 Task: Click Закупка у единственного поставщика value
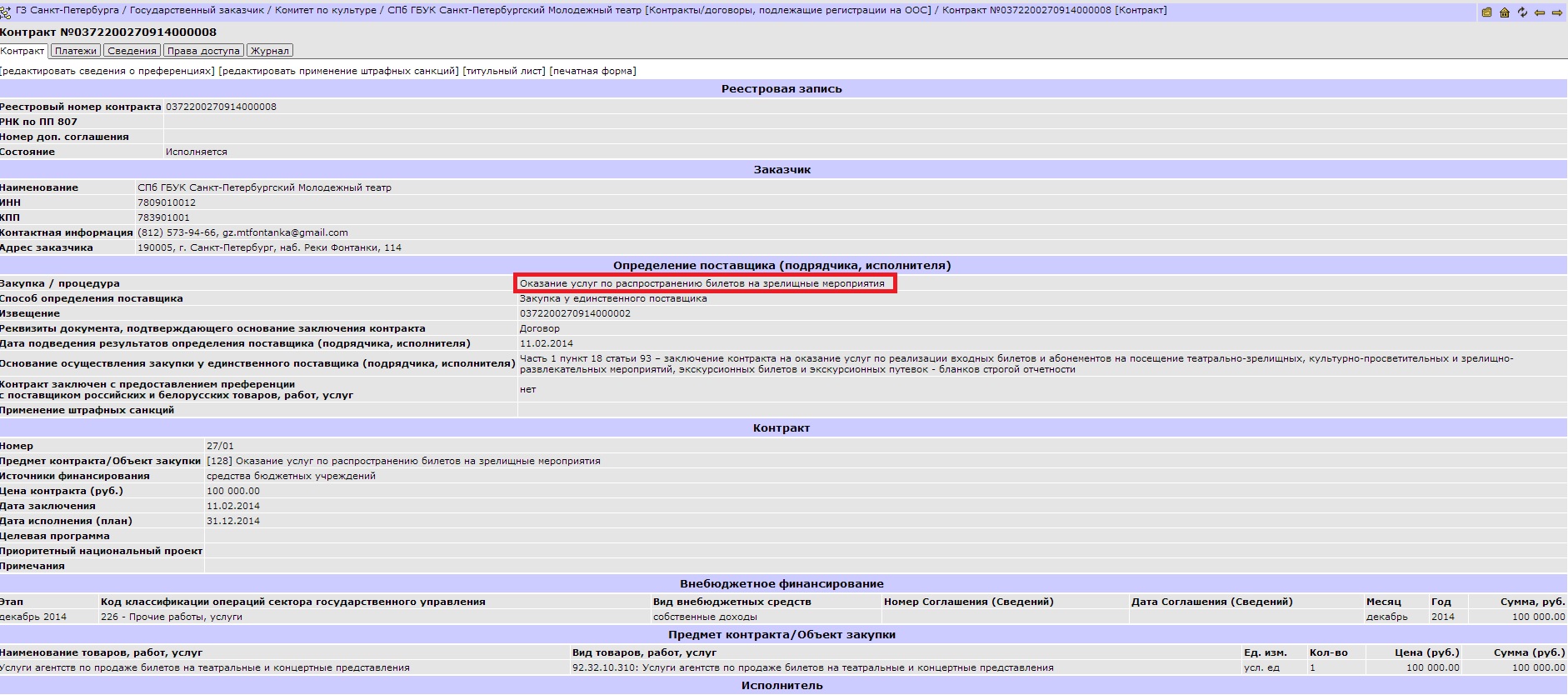[613, 298]
